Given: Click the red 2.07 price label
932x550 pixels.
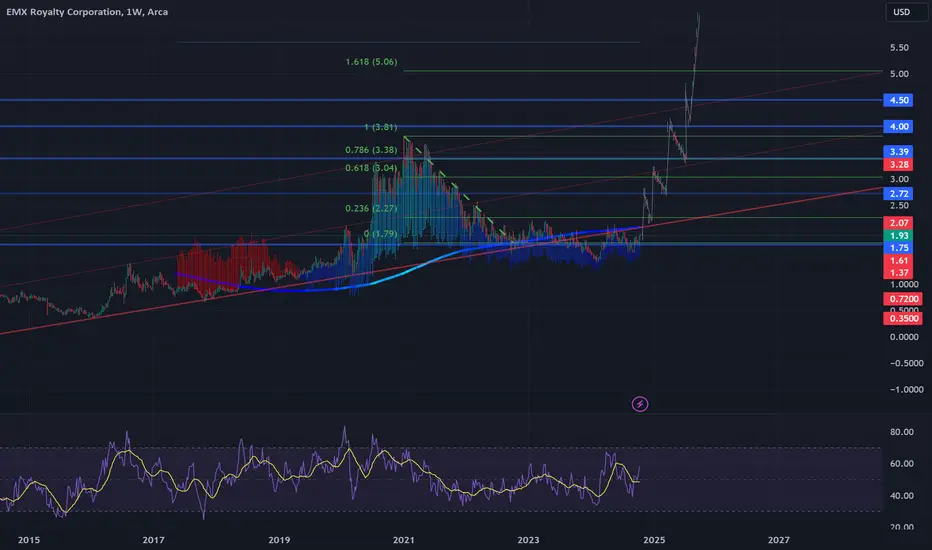Looking at the screenshot, I should [898, 222].
